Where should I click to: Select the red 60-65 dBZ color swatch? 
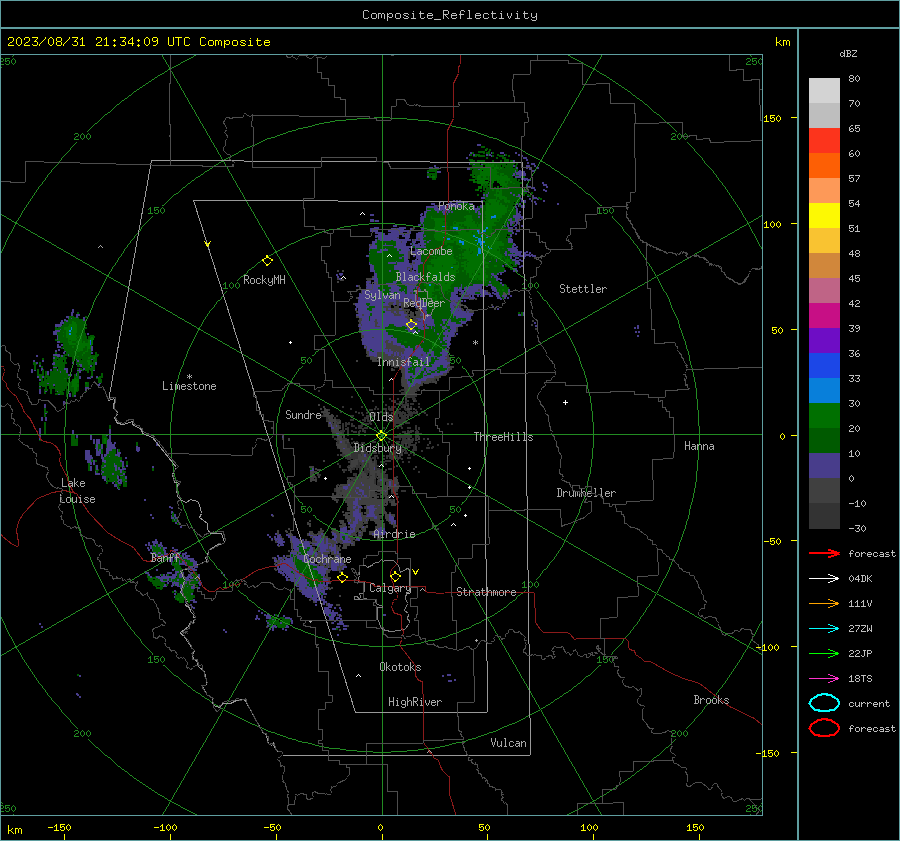[x=824, y=140]
